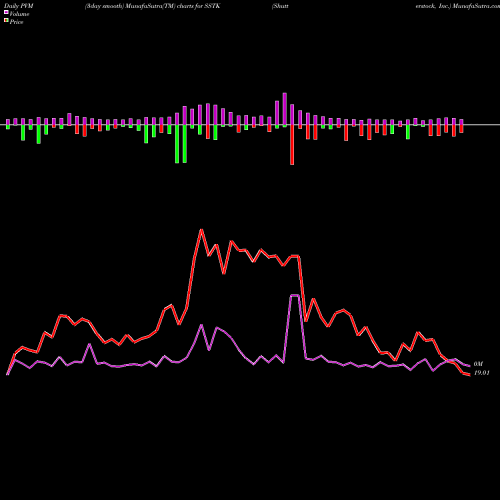Select the 'Volume' legend label
This screenshot has width=500, height=500.
click(19, 14)
